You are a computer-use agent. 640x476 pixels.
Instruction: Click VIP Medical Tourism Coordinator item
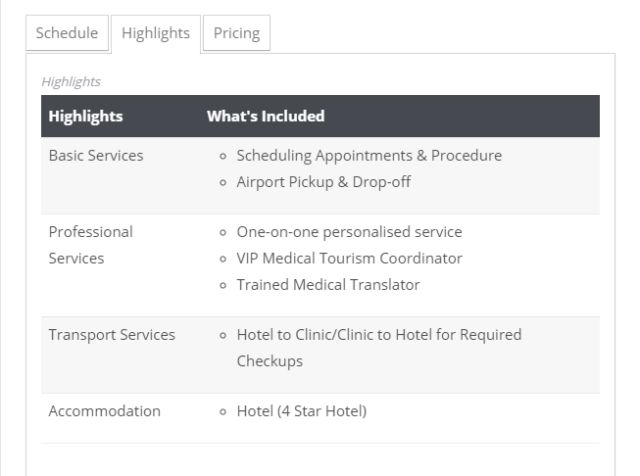coord(349,258)
